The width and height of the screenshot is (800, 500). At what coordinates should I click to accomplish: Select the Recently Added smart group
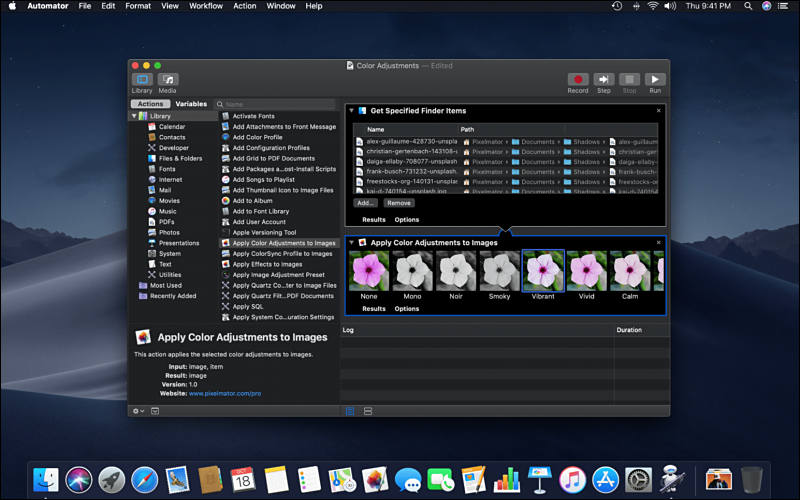pos(172,296)
